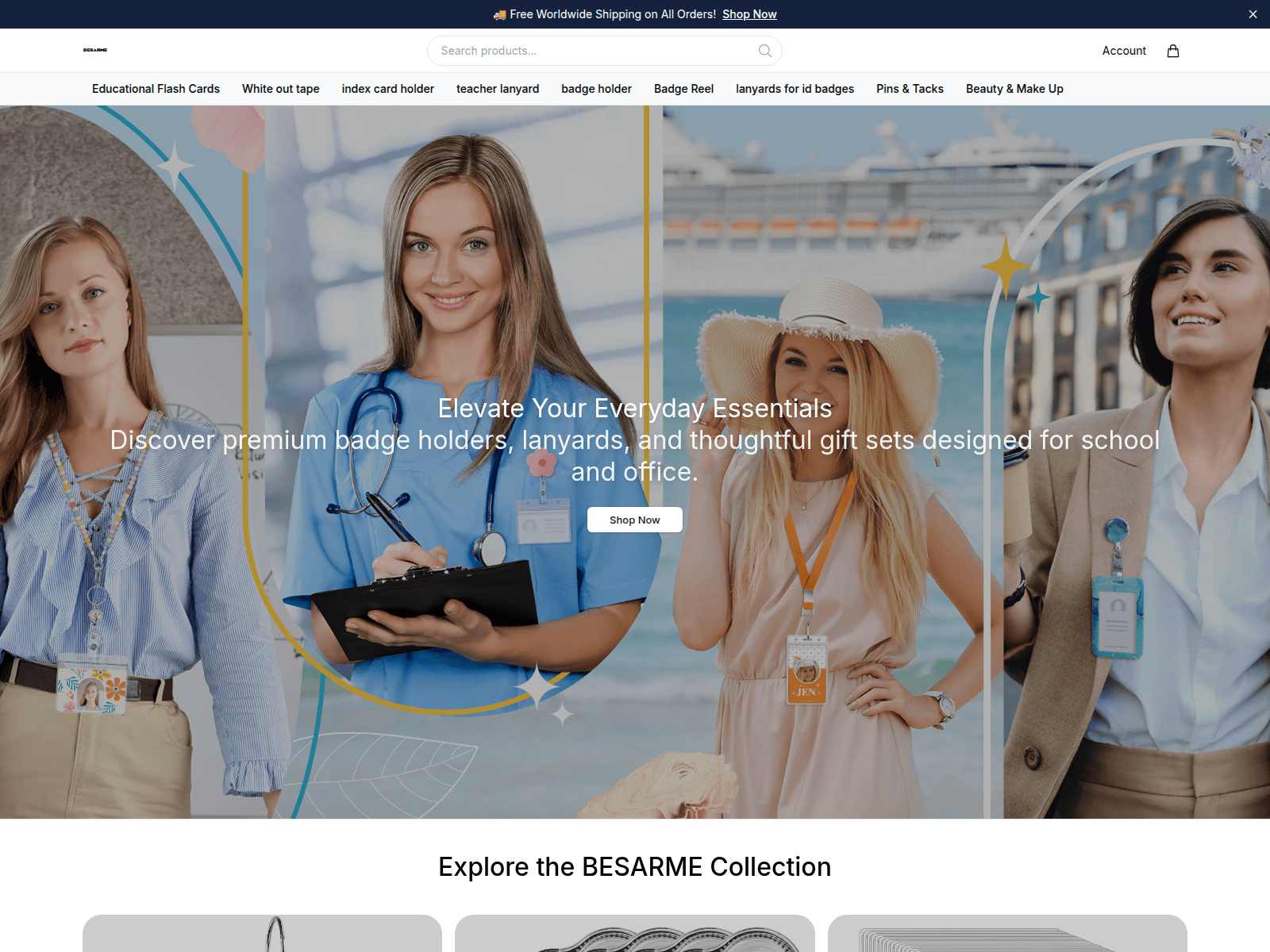Open the third collection product card
Viewport: 1270px width, 952px height.
coord(1007,934)
